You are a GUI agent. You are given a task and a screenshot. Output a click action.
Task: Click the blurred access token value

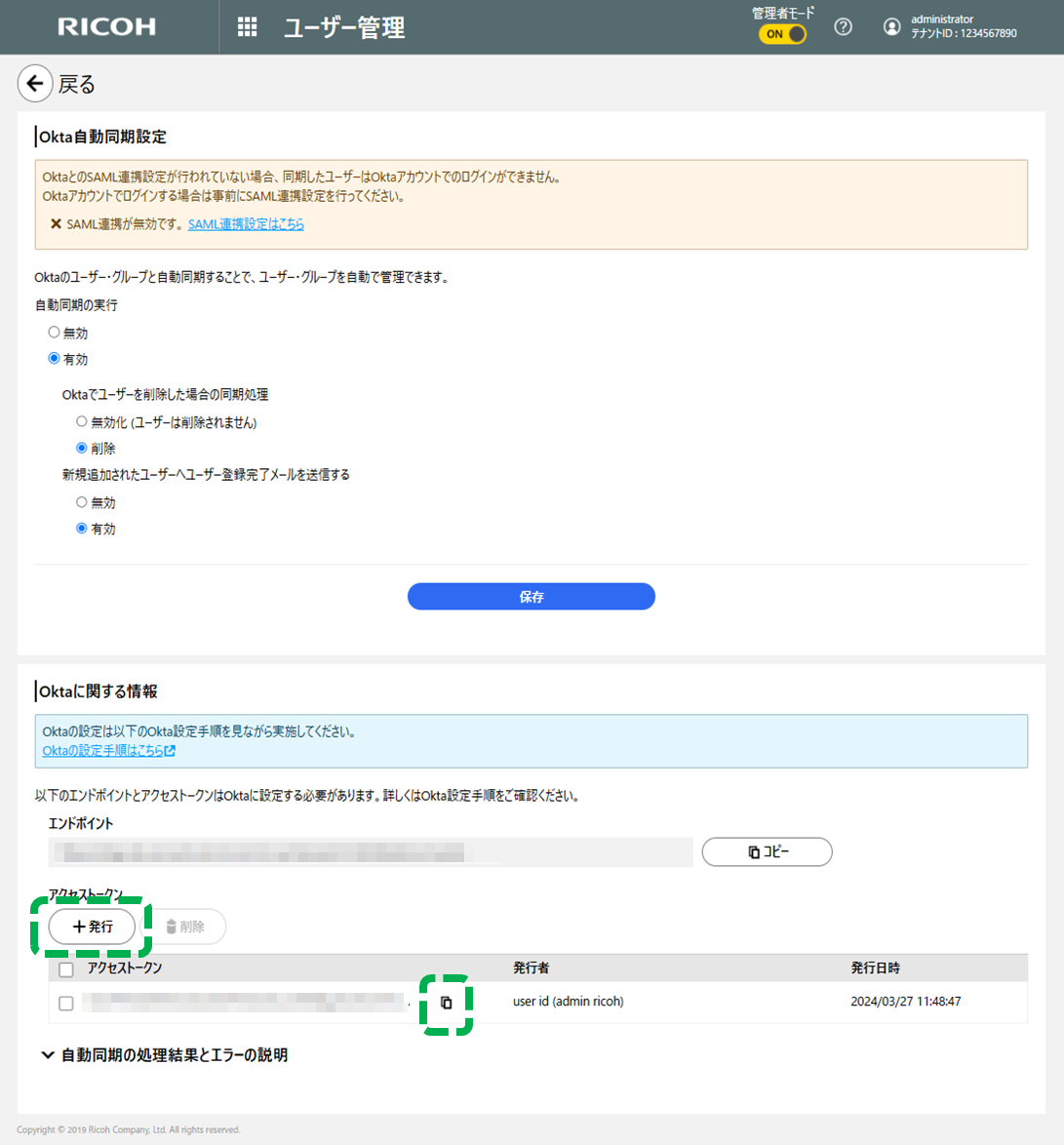click(245, 1003)
